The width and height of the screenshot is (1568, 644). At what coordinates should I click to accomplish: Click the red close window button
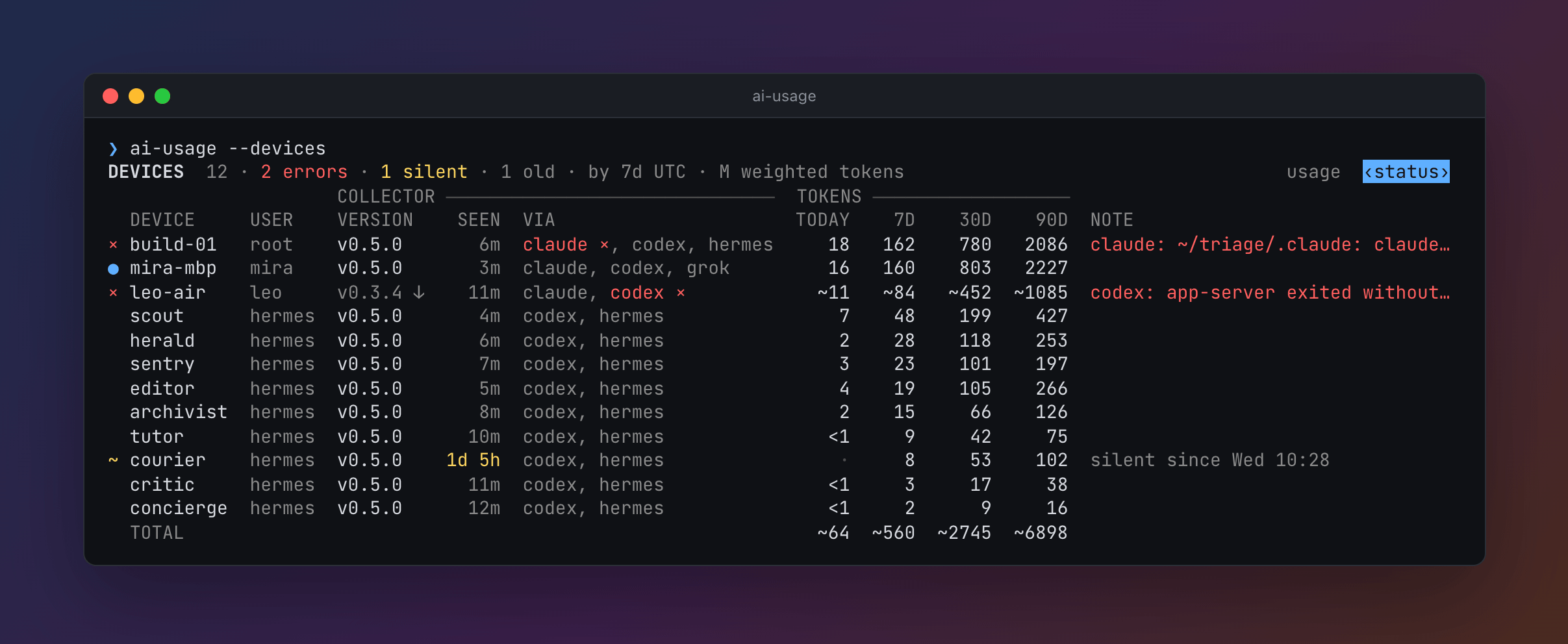pyautogui.click(x=110, y=96)
